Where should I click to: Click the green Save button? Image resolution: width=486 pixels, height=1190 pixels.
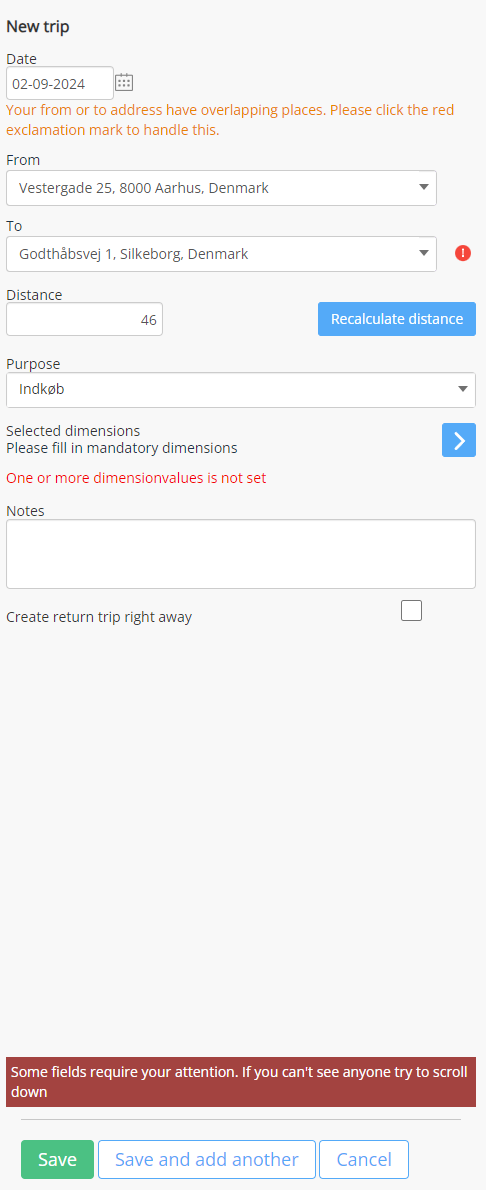click(58, 1159)
